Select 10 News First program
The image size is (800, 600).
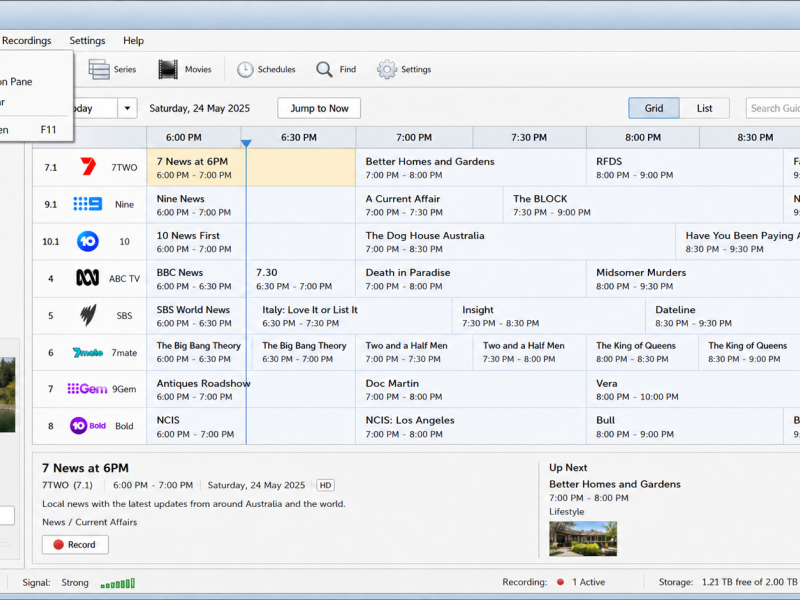[251, 242]
